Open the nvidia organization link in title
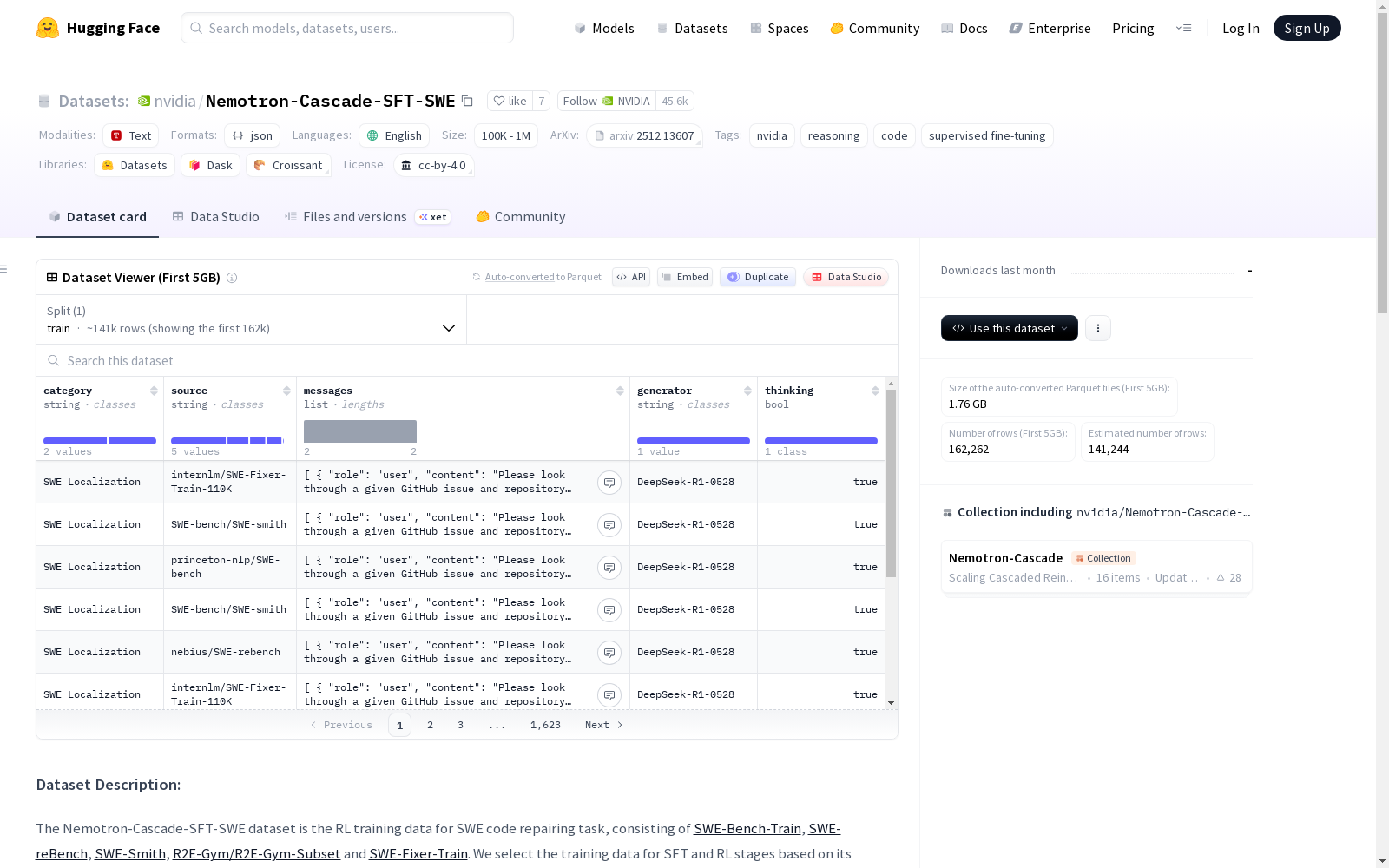The image size is (1389, 868). coord(174,102)
